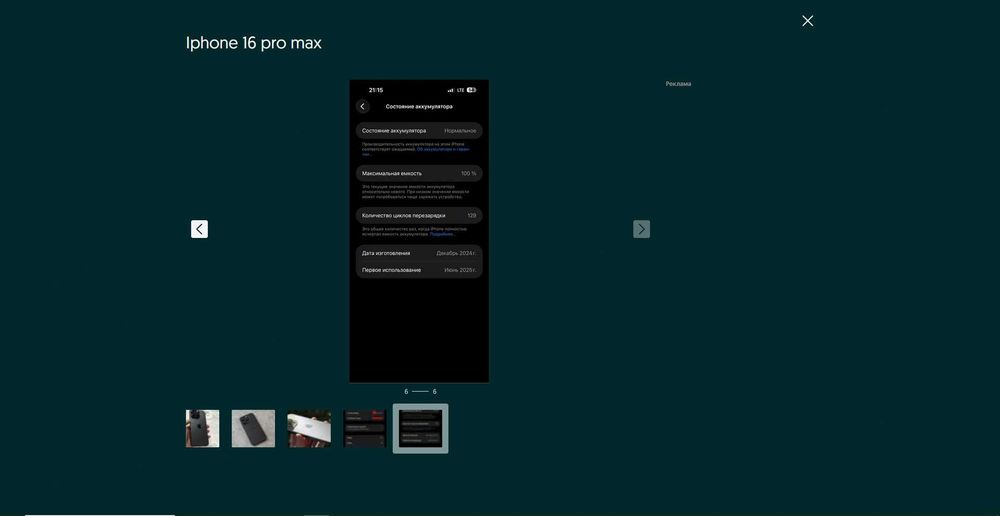The height and width of the screenshot is (516, 1000).
Task: Click the 'Реклама' label
Action: coord(679,84)
